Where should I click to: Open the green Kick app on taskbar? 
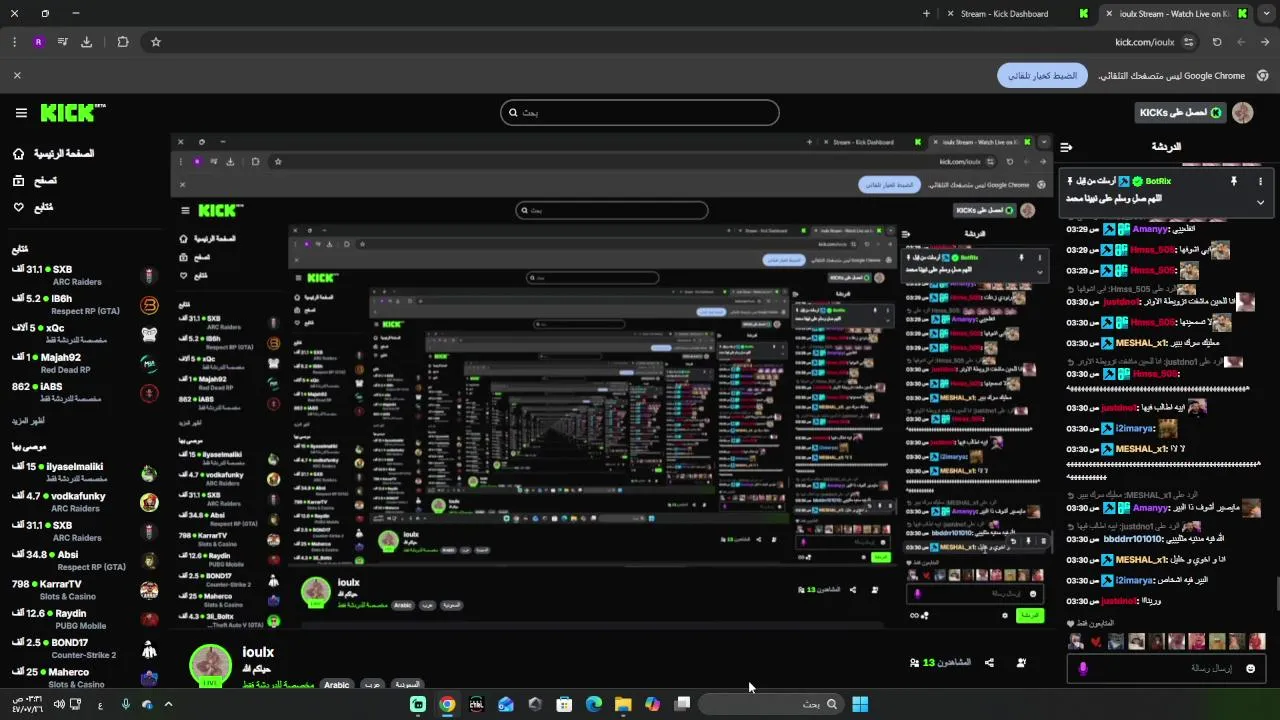click(x=418, y=704)
